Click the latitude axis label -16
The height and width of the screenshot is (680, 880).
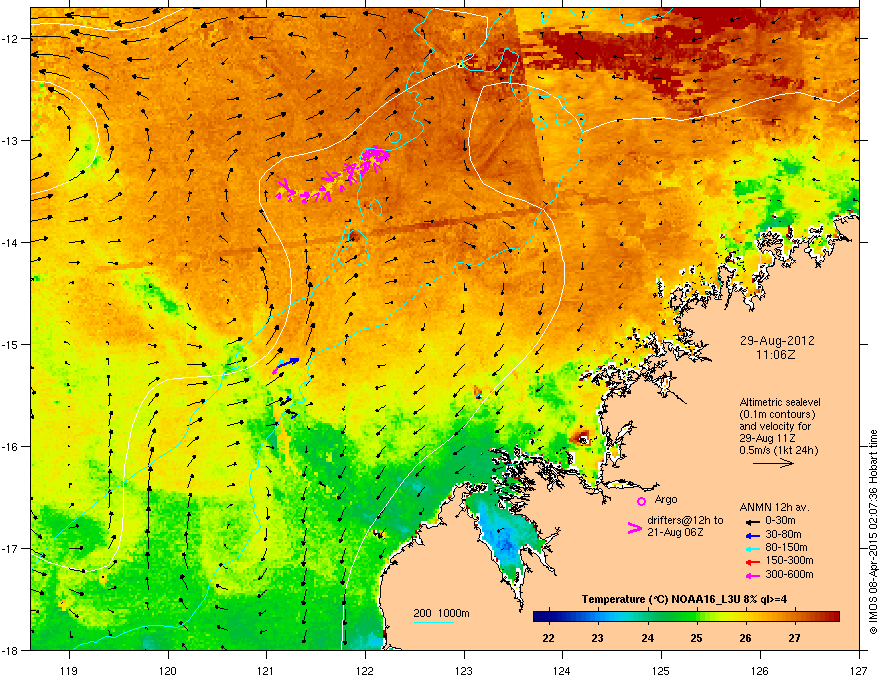tap(11, 446)
